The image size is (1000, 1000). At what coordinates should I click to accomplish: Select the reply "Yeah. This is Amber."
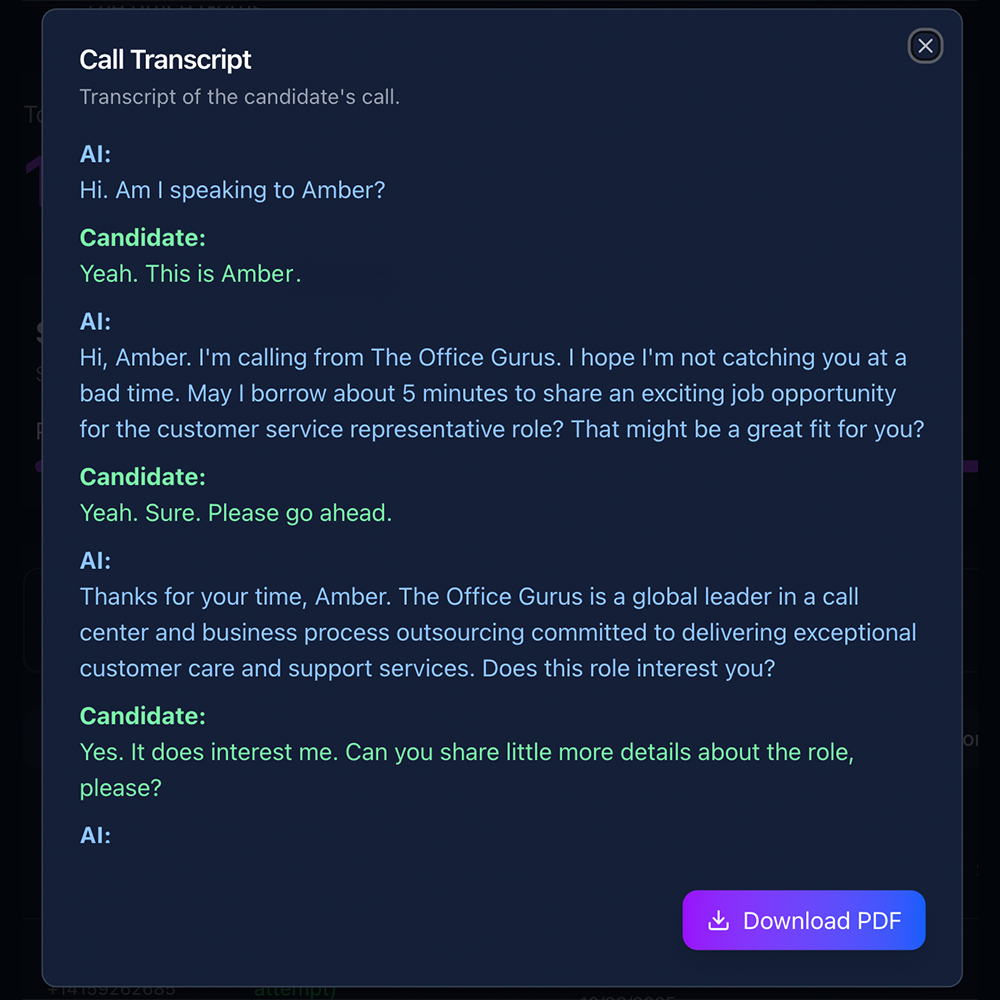coord(190,273)
